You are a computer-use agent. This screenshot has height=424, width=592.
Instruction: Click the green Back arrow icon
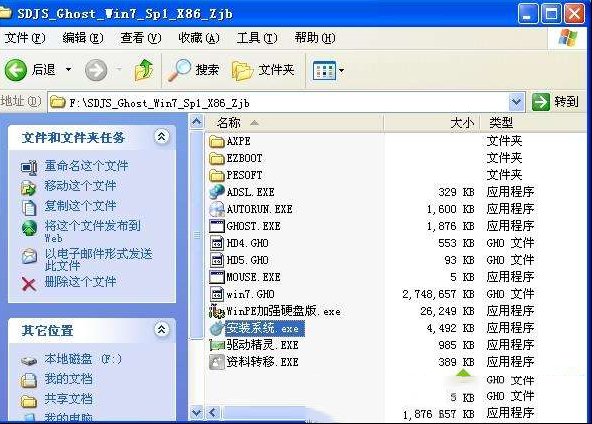pos(15,70)
